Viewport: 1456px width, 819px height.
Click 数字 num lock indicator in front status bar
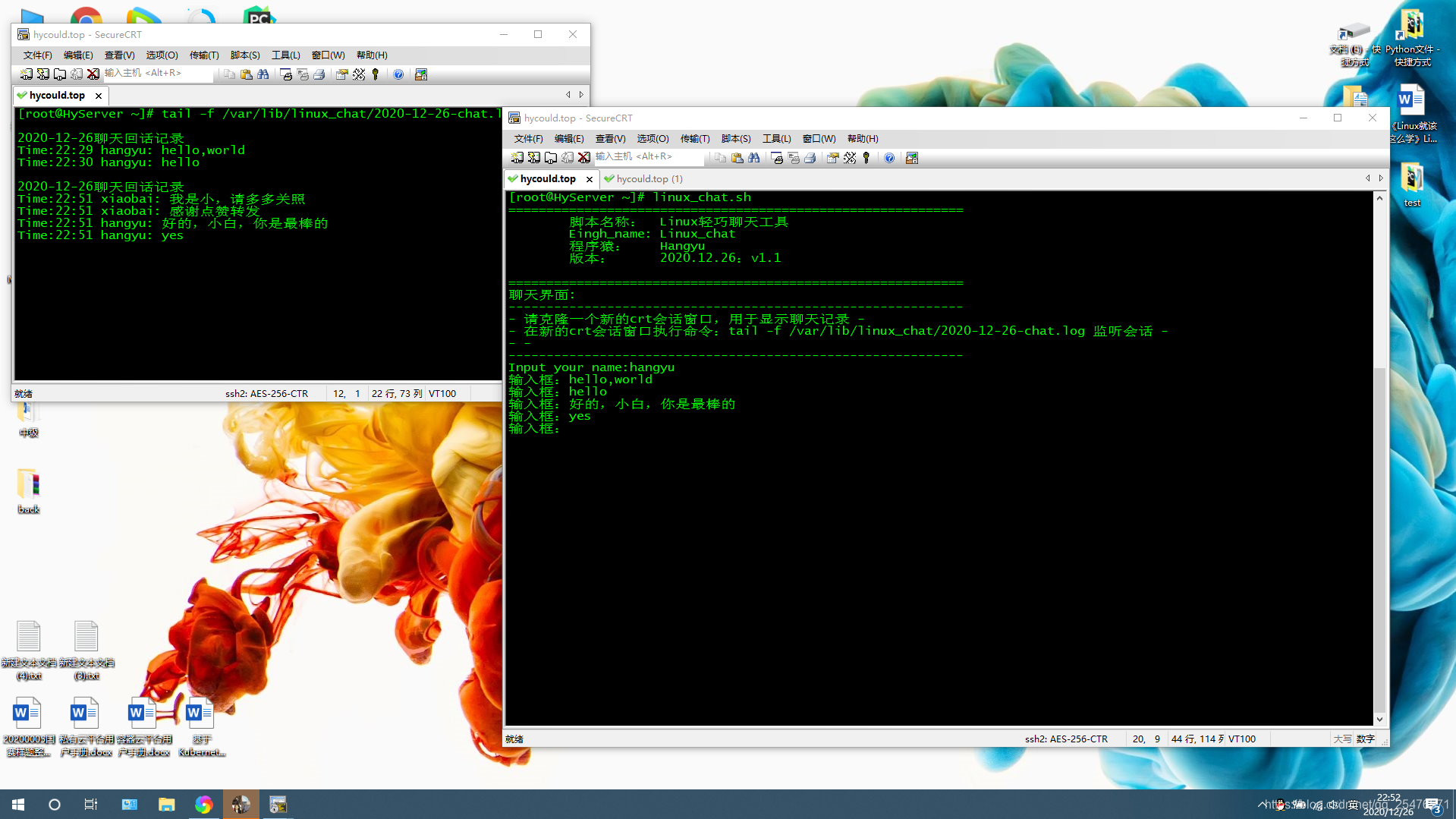point(1366,739)
